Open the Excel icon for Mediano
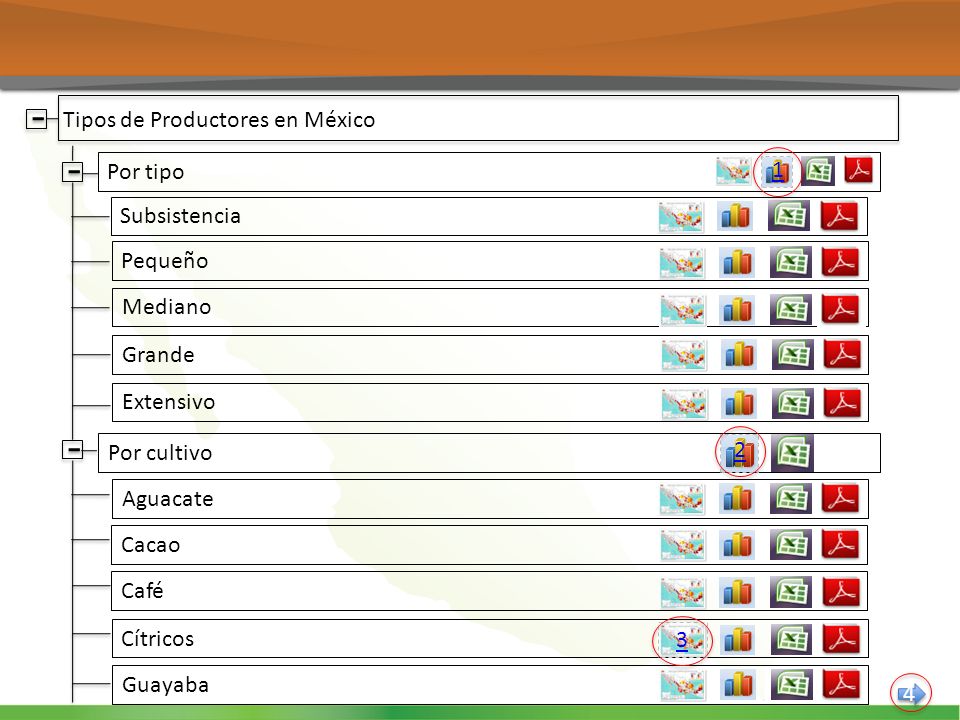The image size is (960, 720). [790, 309]
